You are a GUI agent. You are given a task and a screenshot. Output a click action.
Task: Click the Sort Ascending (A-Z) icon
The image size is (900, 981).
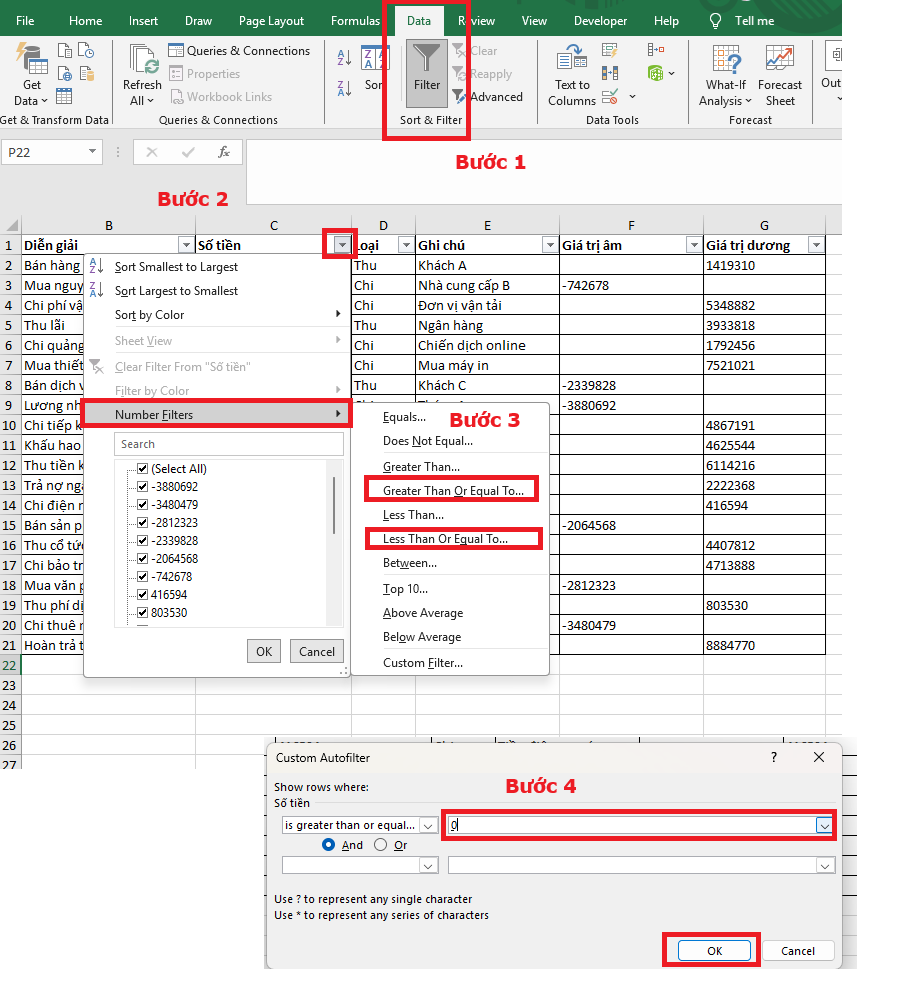tap(343, 58)
